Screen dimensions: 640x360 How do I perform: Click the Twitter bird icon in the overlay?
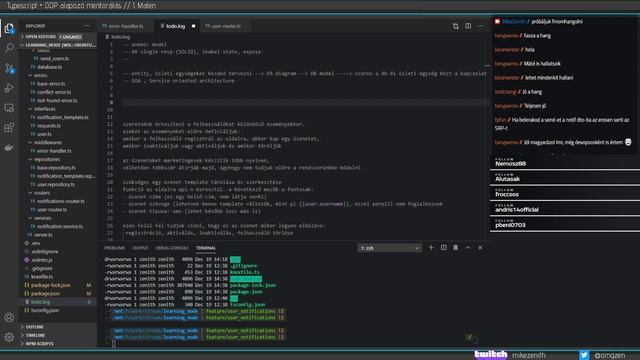click(x=584, y=355)
